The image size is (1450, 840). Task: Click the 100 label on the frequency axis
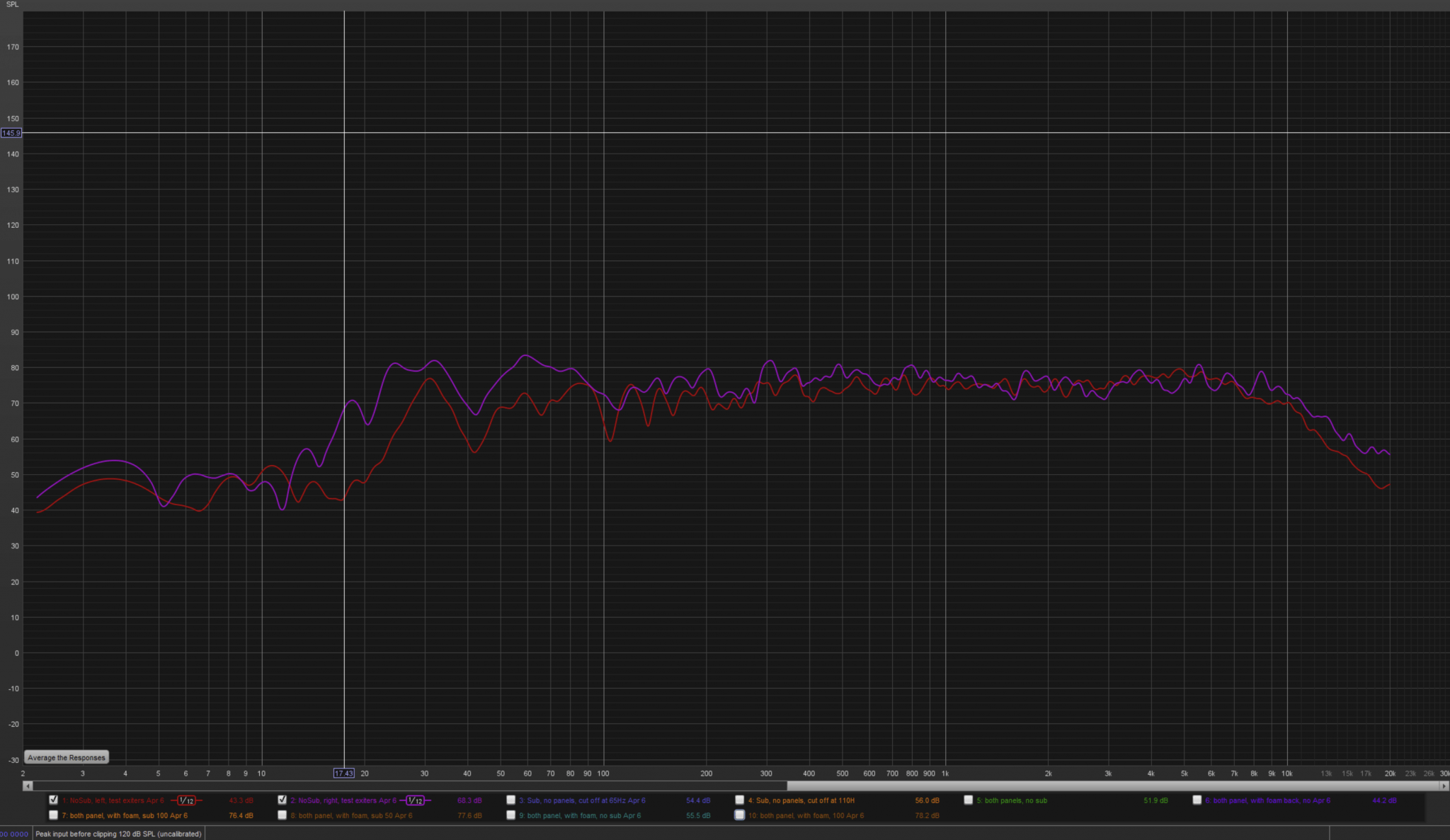[603, 773]
